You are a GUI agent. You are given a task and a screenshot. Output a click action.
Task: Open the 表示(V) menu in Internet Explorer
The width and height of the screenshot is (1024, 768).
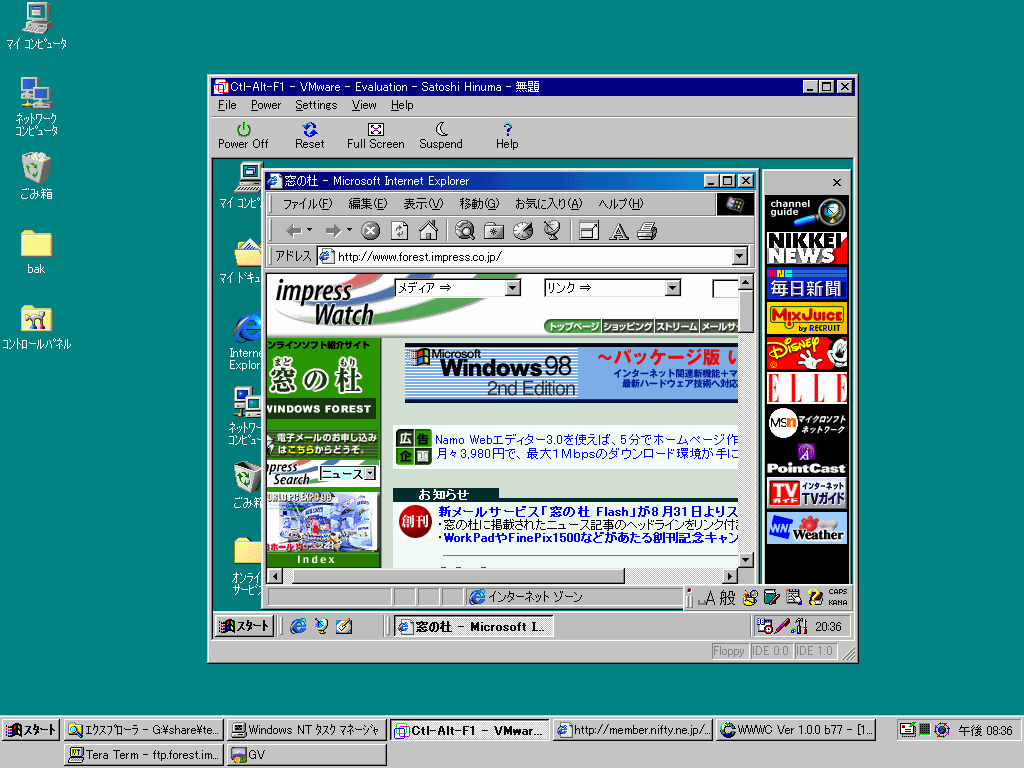[x=423, y=204]
